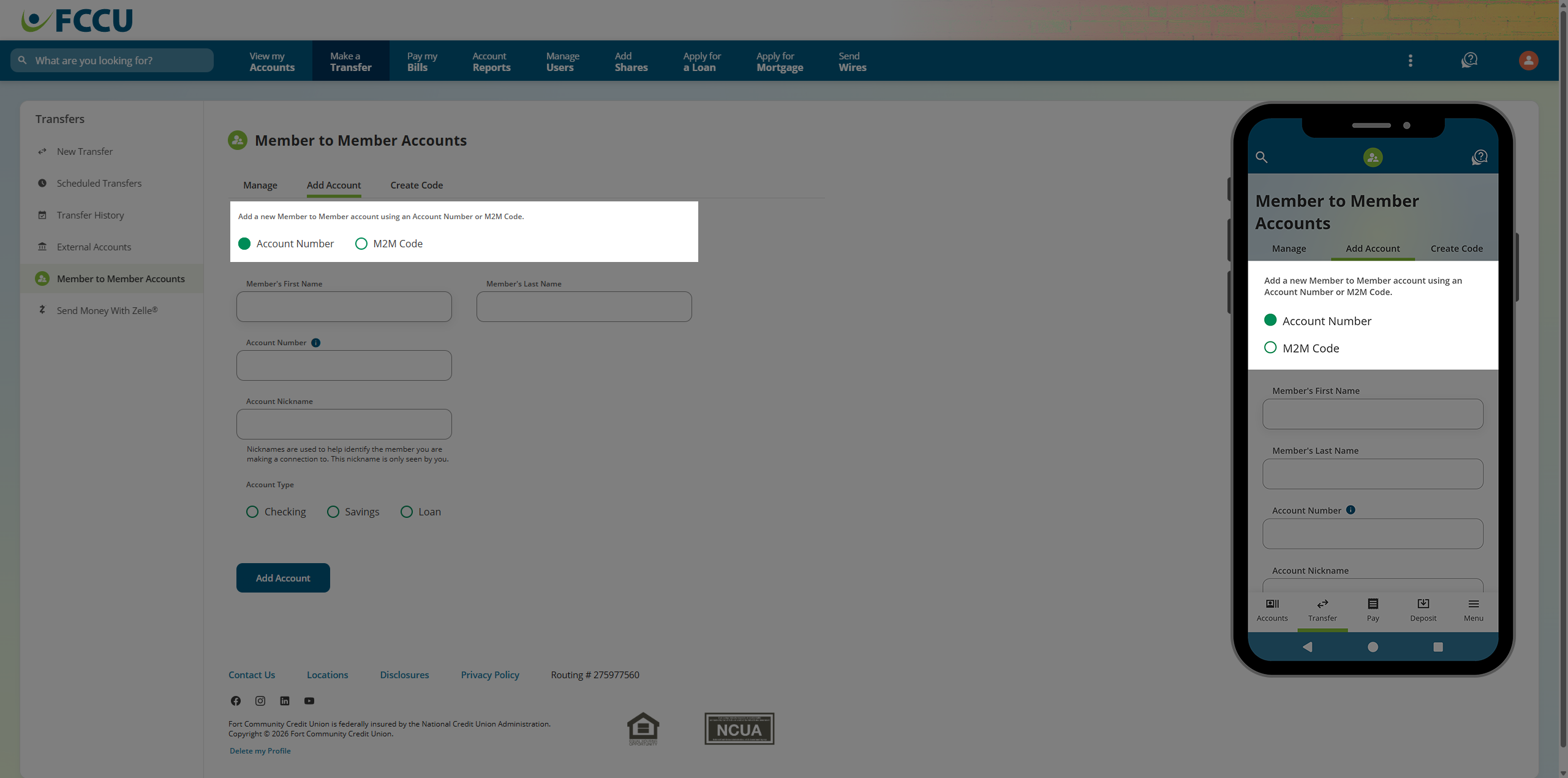Click the Zelle icon in sidebar

[x=42, y=310]
